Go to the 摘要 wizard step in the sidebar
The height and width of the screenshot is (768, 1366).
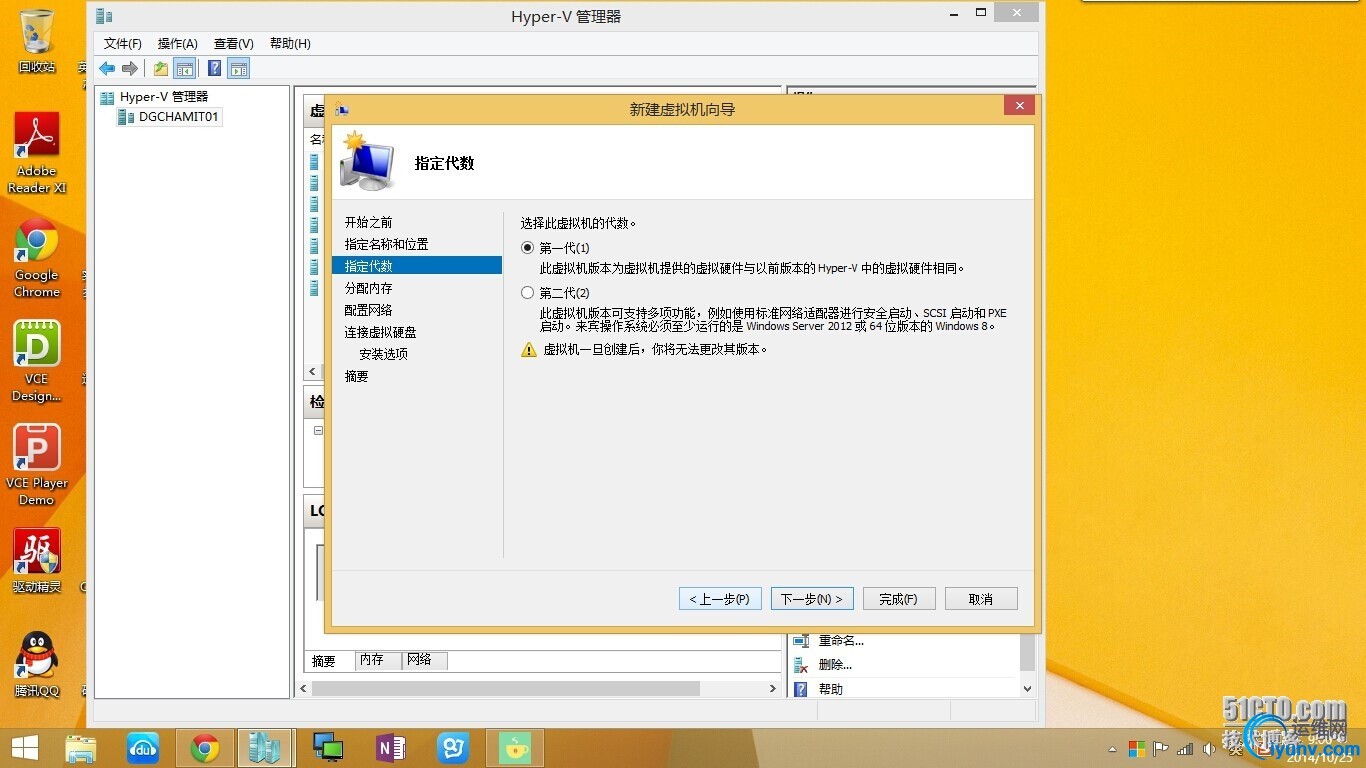click(x=357, y=376)
